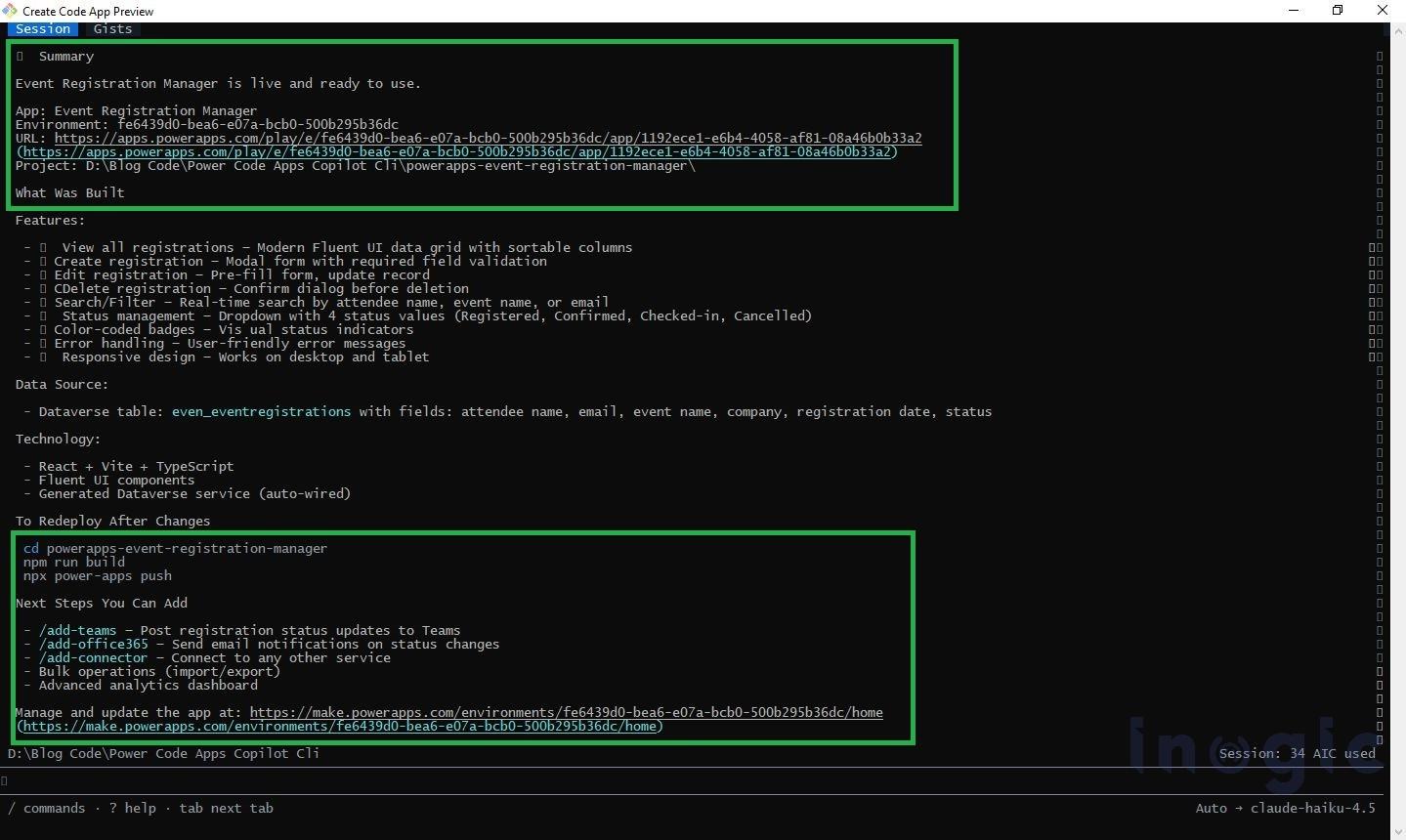Click the 'Features:' heading
The width and height of the screenshot is (1406, 840).
pyautogui.click(x=50, y=220)
